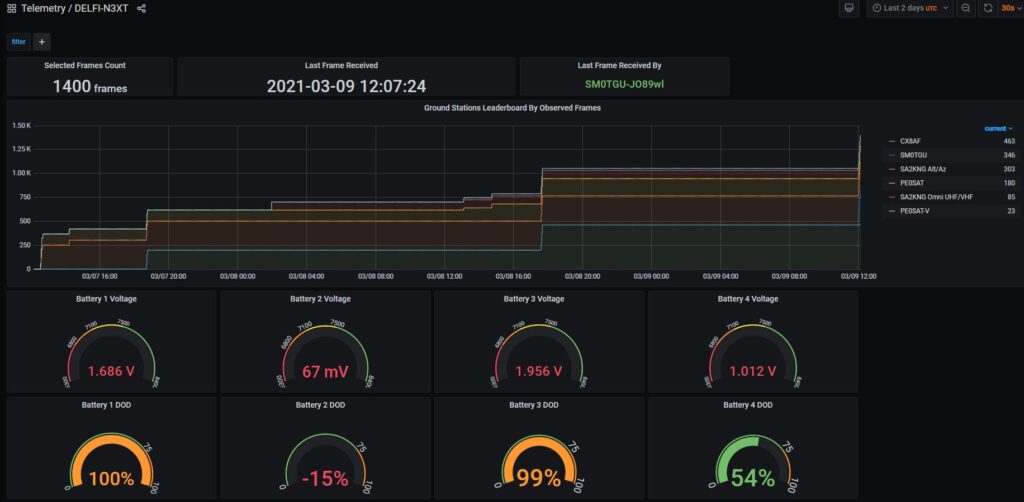Click the Telemetry / DELFI-N3XT dashboard title

click(75, 8)
